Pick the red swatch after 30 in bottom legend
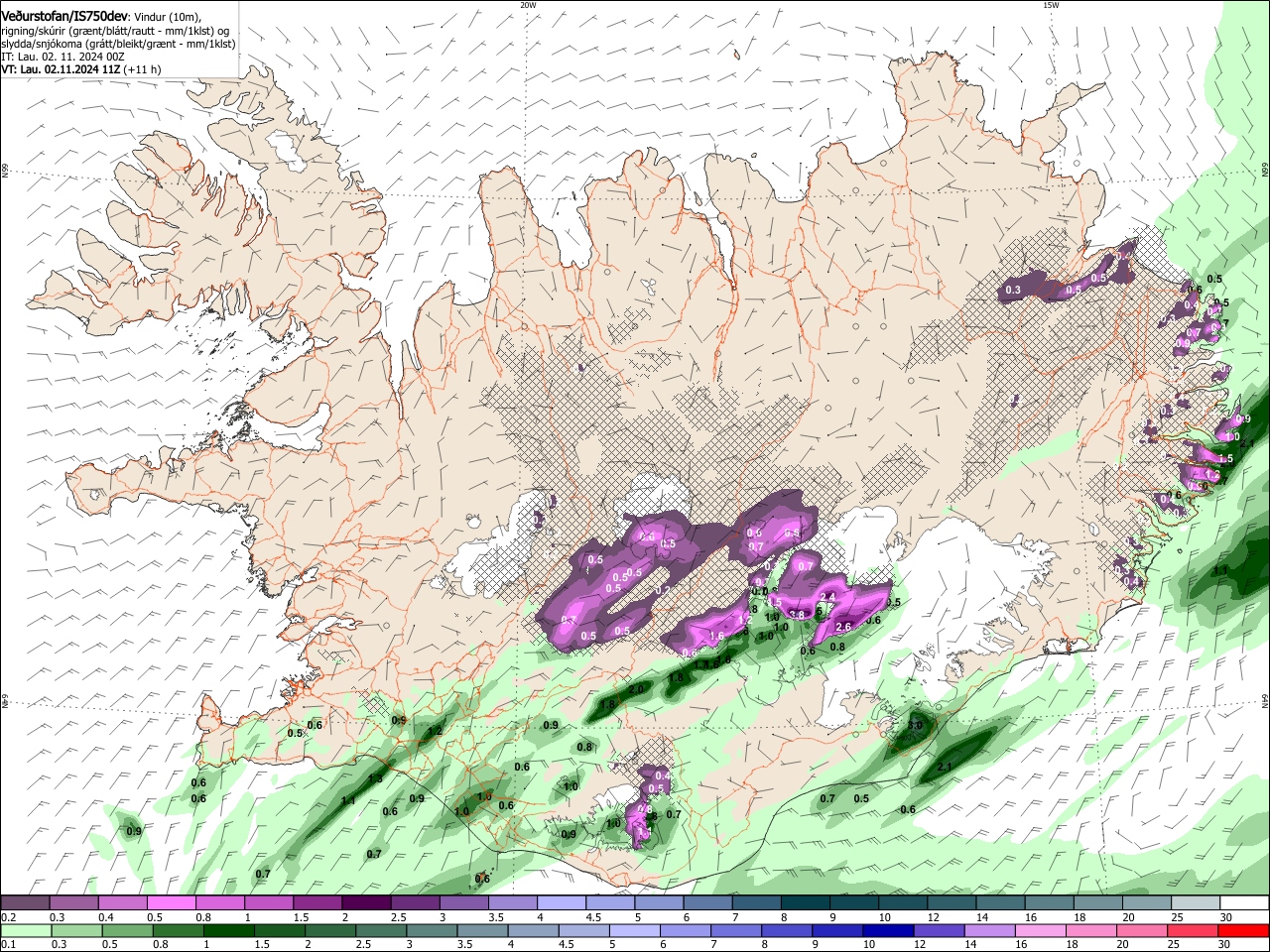The height and width of the screenshot is (952, 1270). coord(1244,931)
